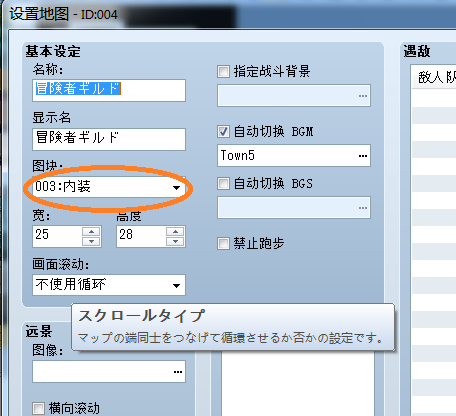Enable the 横向滚动 checkbox
456x416 pixels.
[38, 408]
